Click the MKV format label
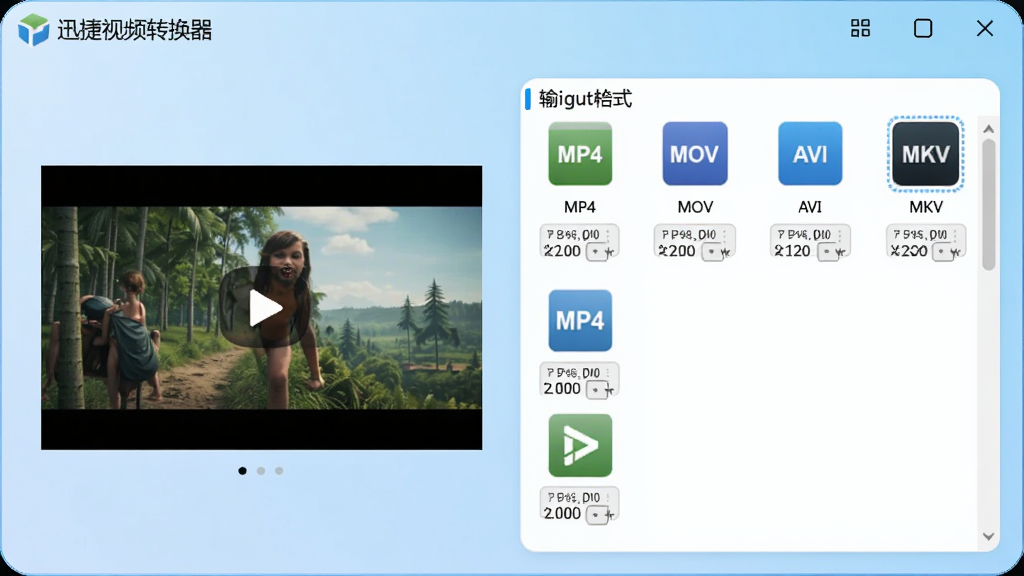The width and height of the screenshot is (1024, 576). pos(925,207)
